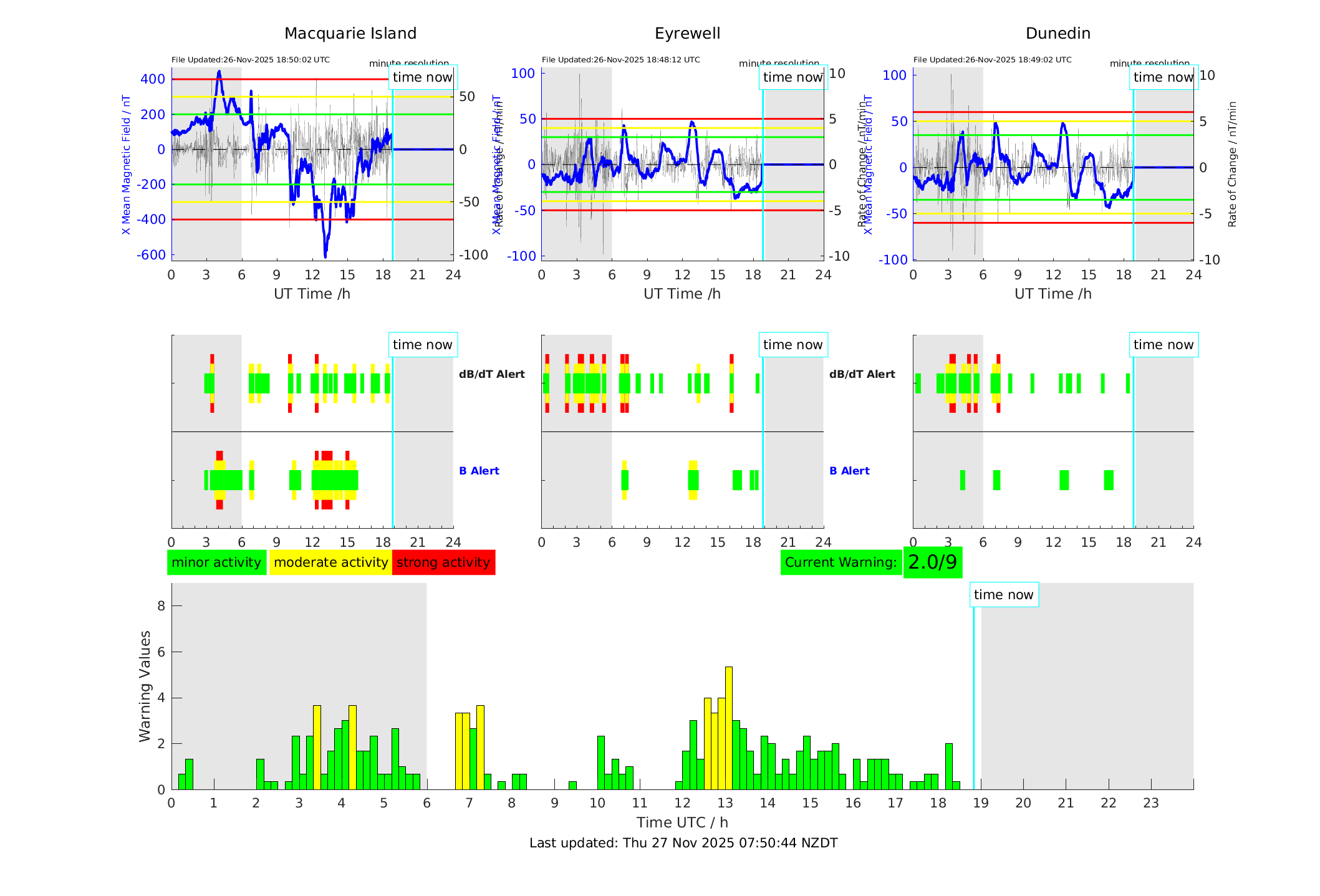The height and width of the screenshot is (896, 1320).
Task: Click the 'moderate activity' yellow legend box
Action: [x=330, y=562]
